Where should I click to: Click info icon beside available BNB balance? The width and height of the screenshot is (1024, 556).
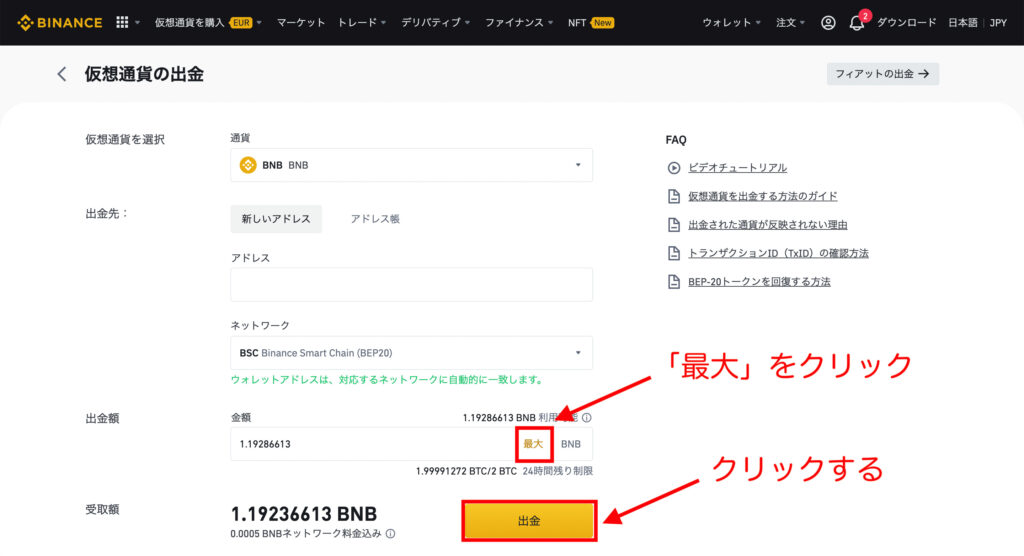pos(586,417)
